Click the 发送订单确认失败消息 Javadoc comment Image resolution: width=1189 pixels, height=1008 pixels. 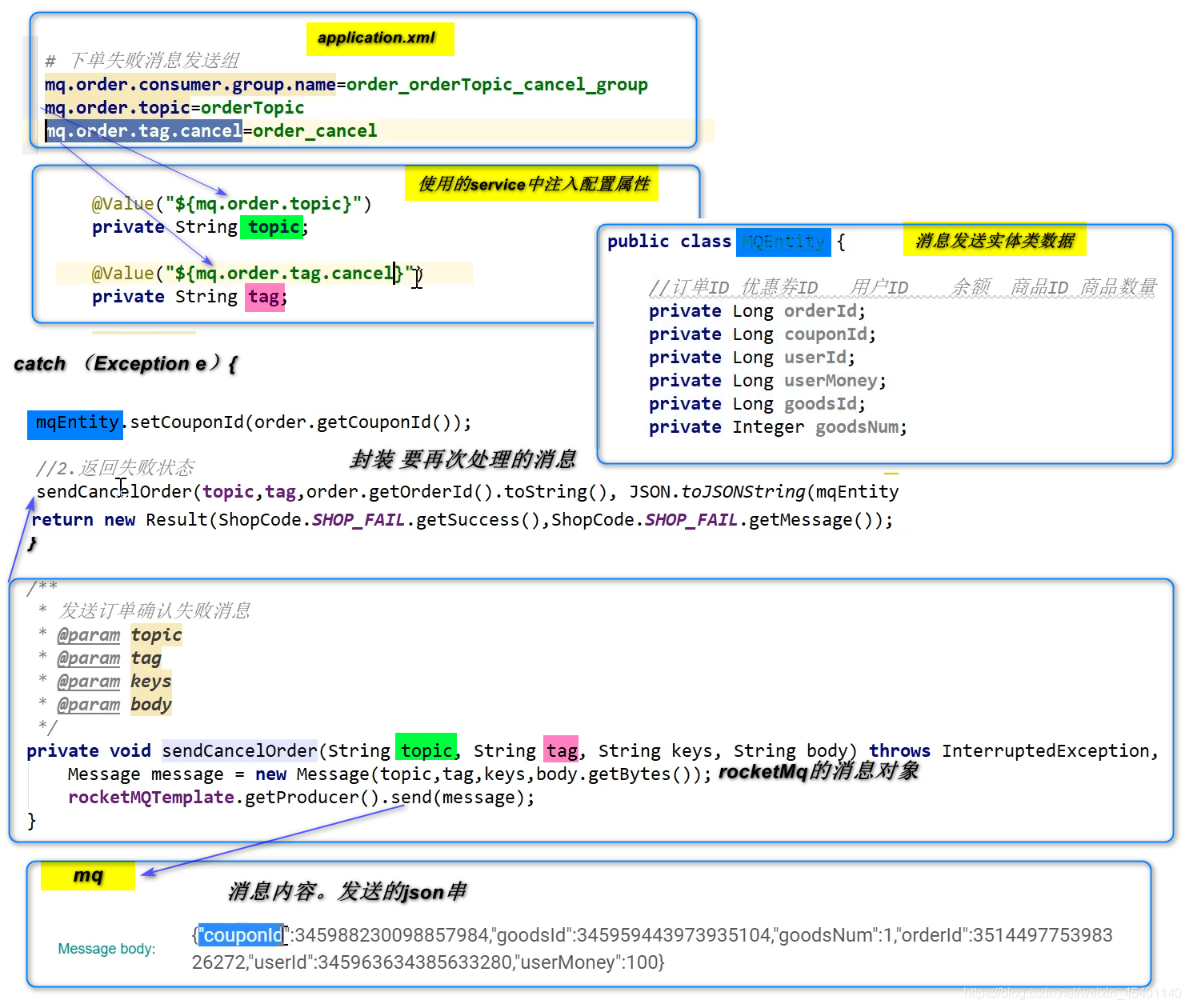[154, 611]
